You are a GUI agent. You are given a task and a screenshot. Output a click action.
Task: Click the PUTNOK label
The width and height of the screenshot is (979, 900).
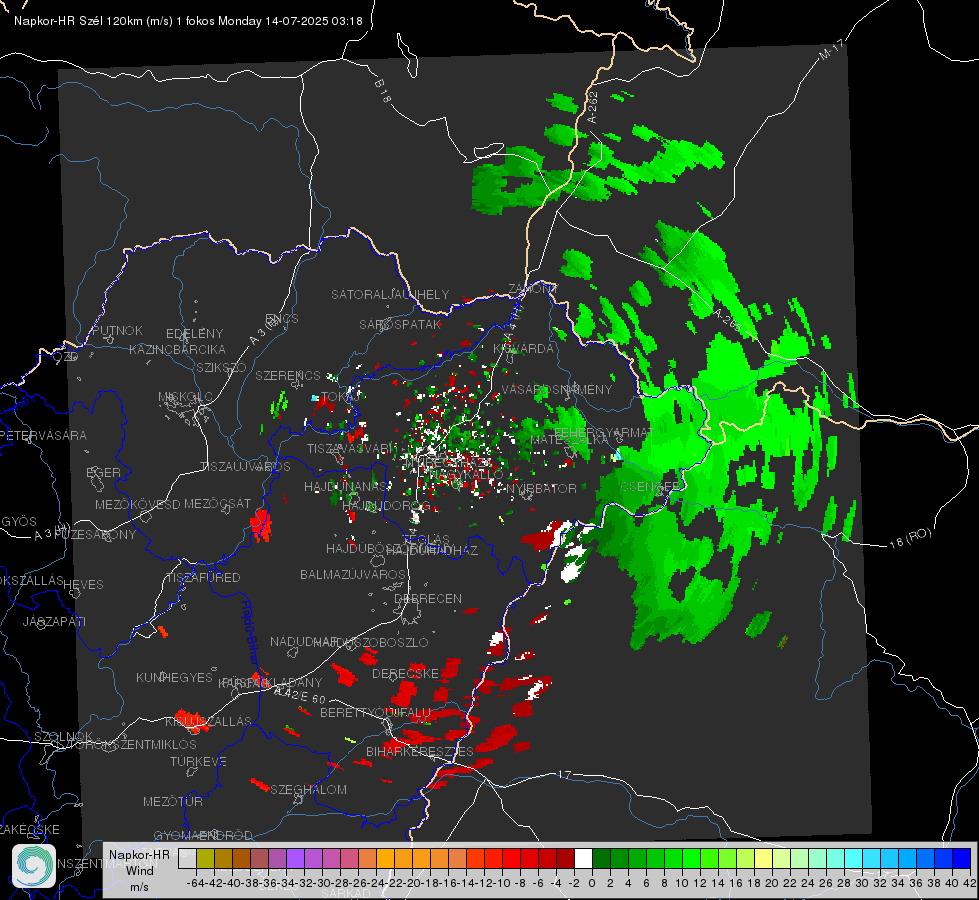[x=118, y=330]
